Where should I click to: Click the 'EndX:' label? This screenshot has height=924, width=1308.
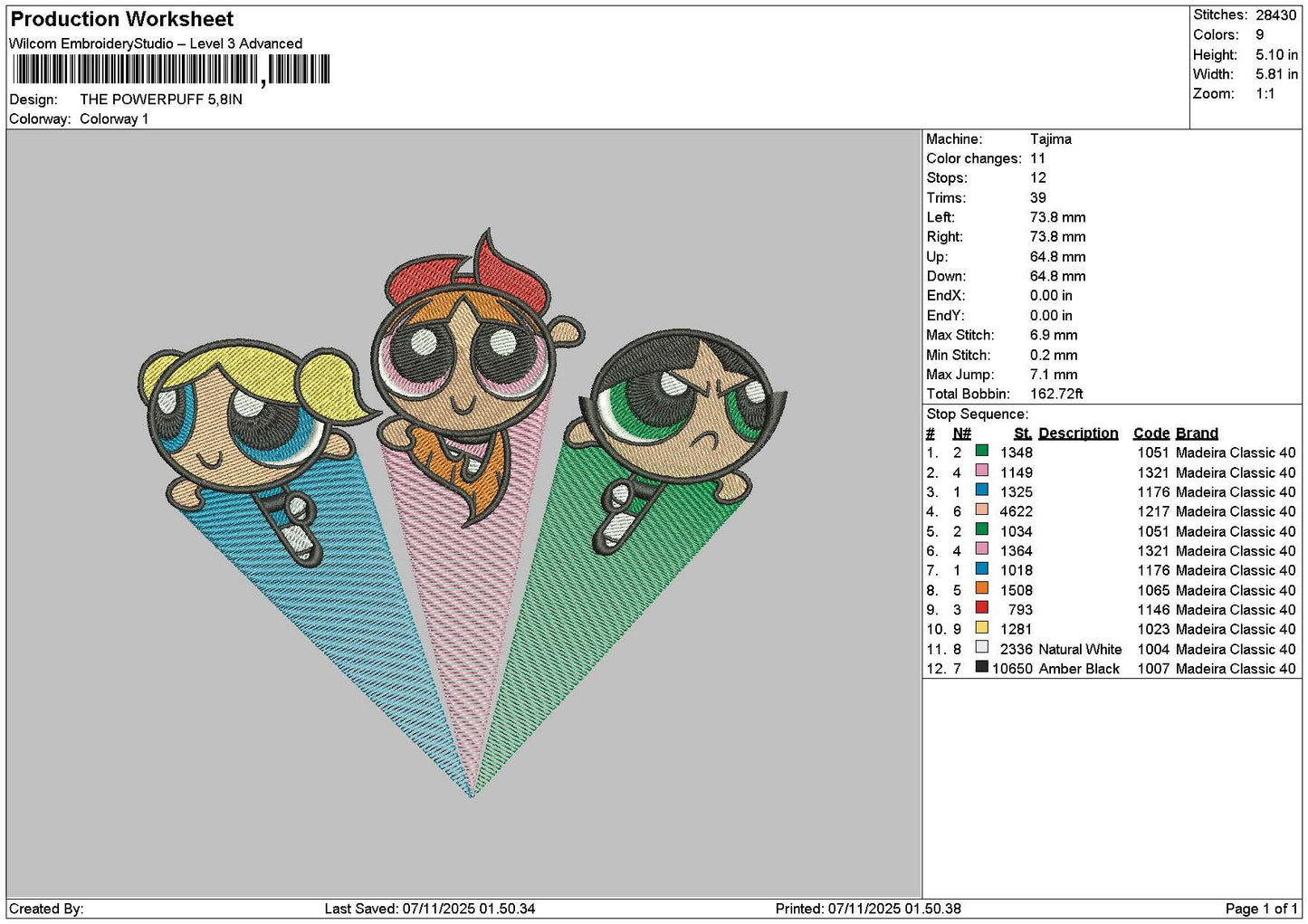point(946,296)
